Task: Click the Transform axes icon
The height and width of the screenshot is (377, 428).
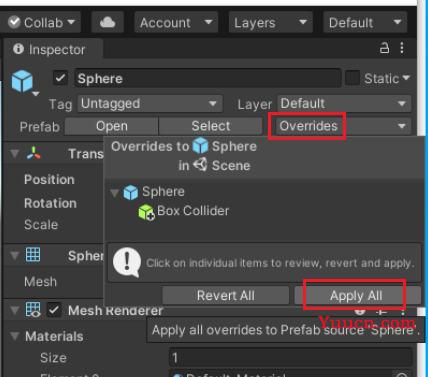Action: 34,153
